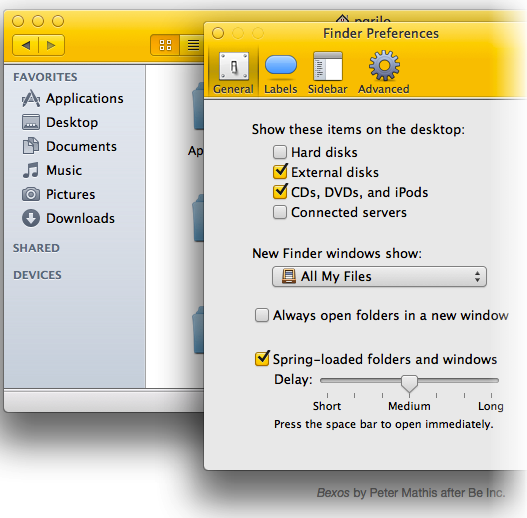Click the SHARED sidebar heading
This screenshot has height=518, width=527.
click(x=36, y=248)
